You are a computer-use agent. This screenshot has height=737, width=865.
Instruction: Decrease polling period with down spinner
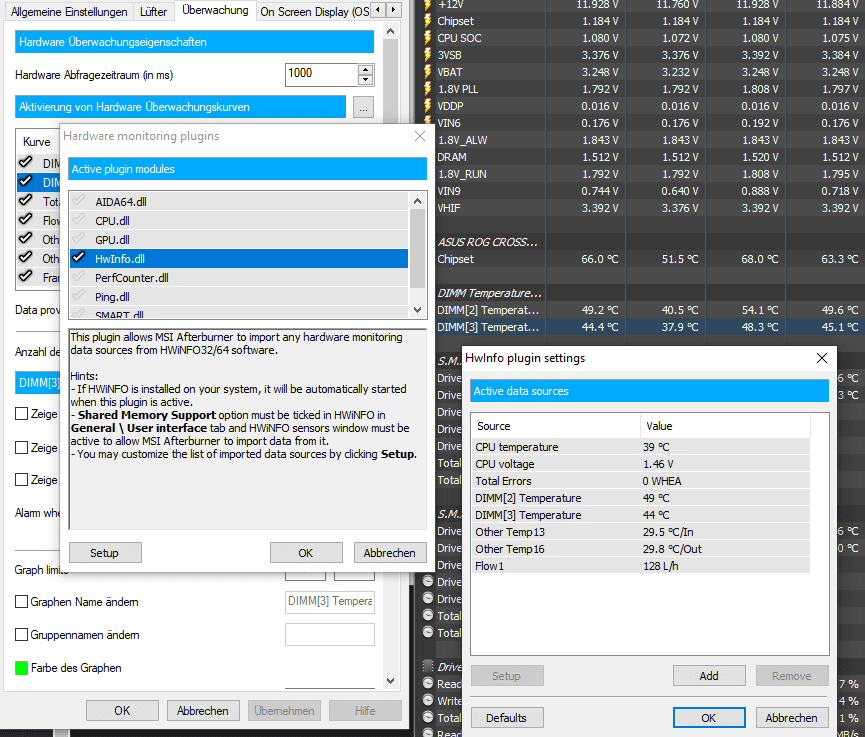tap(365, 80)
